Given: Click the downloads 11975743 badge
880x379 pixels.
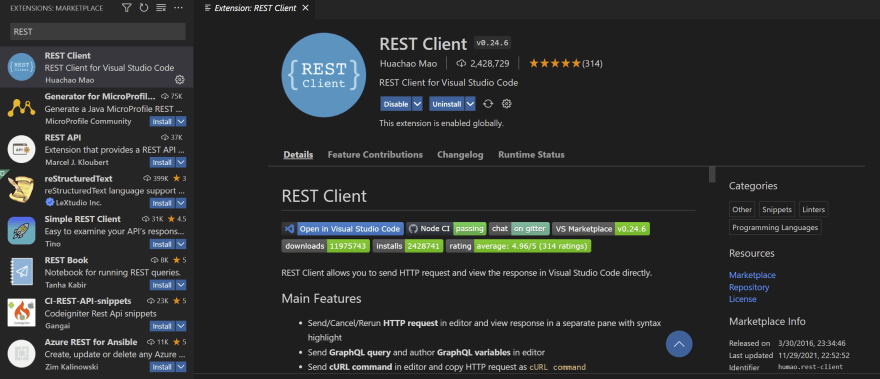Looking at the screenshot, I should (326, 246).
